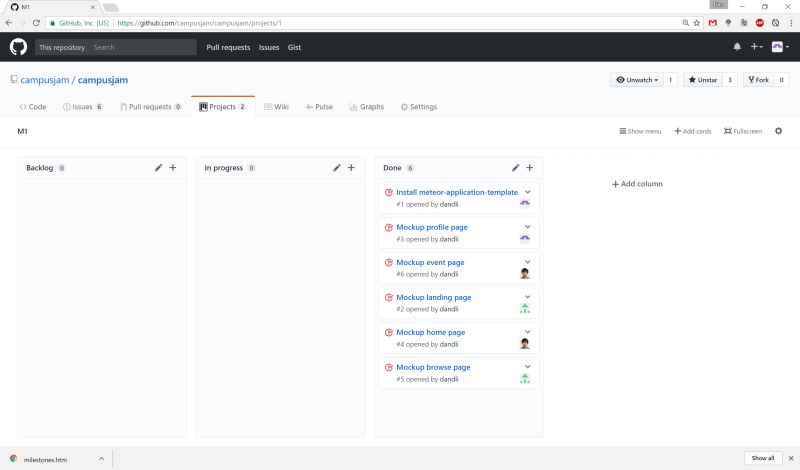800x470 pixels.
Task: Go to campusjam organization link
Action: 45,80
